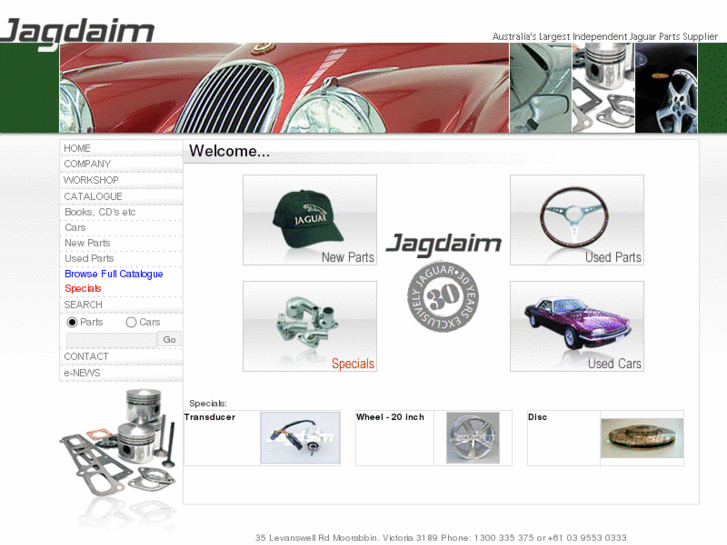Open New Parts in the sidebar list

click(87, 243)
